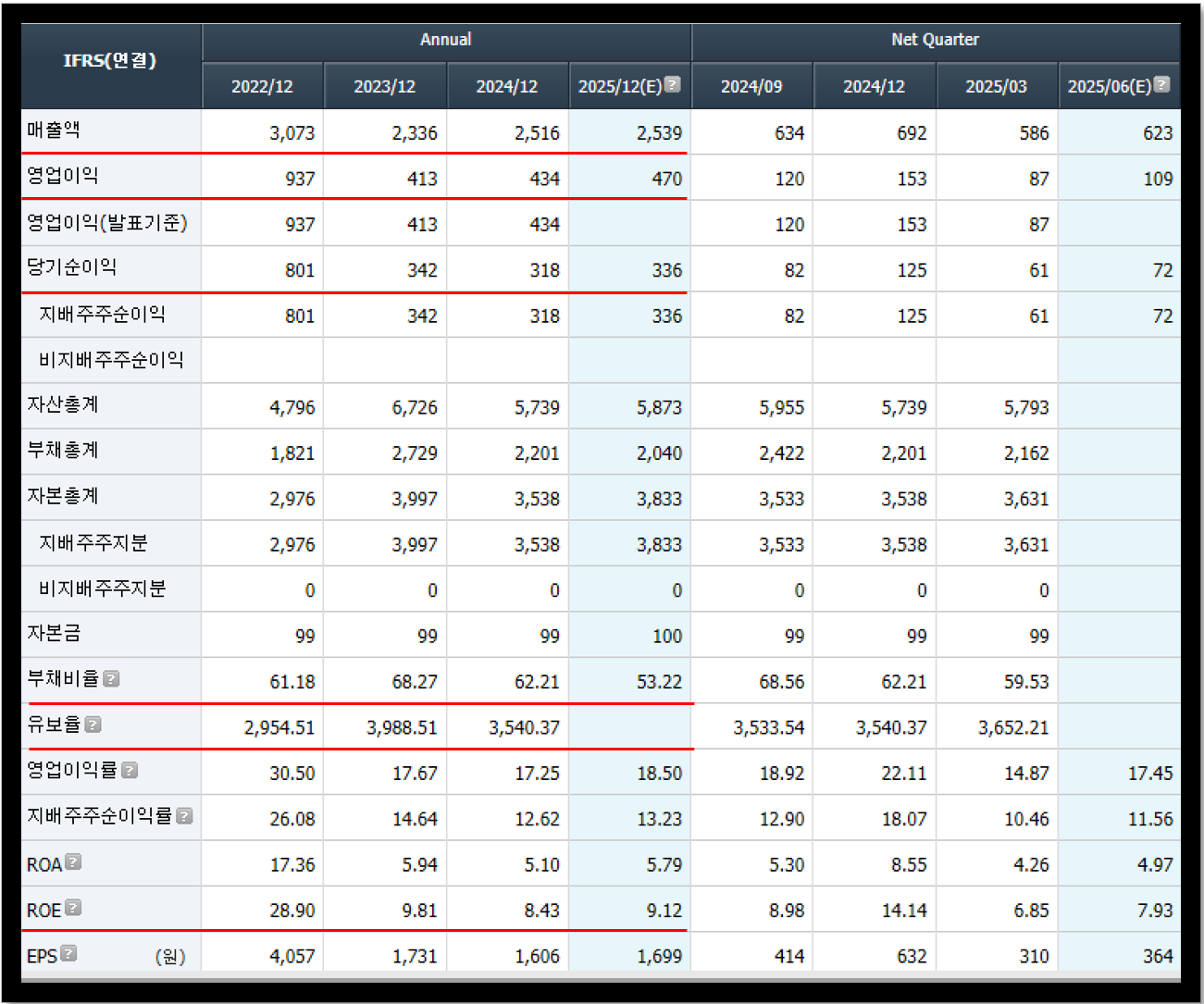Click EPS quarterly estimate 364
The image size is (1204, 1004).
(x=1158, y=957)
